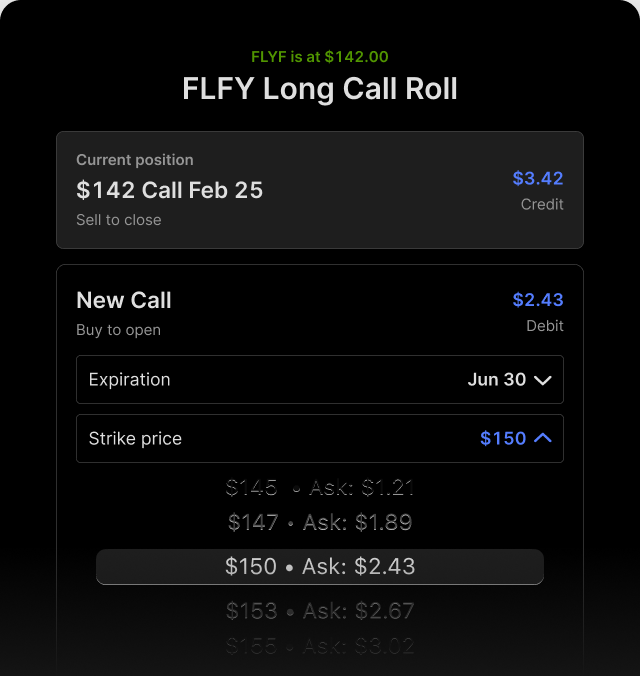Click the chevron-down icon beside Jun 30

click(x=543, y=380)
